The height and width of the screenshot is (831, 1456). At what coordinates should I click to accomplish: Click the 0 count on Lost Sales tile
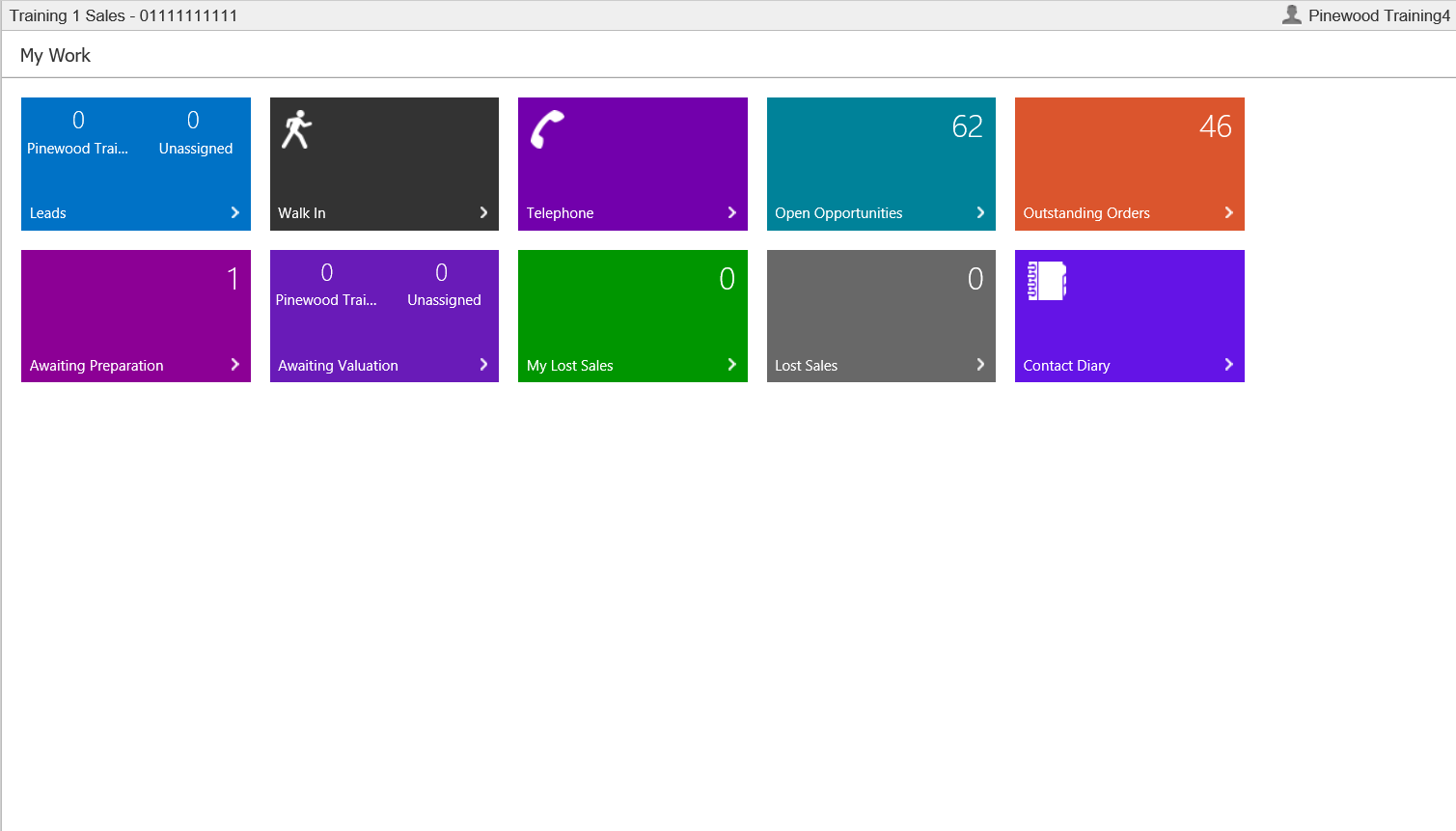pos(975,279)
